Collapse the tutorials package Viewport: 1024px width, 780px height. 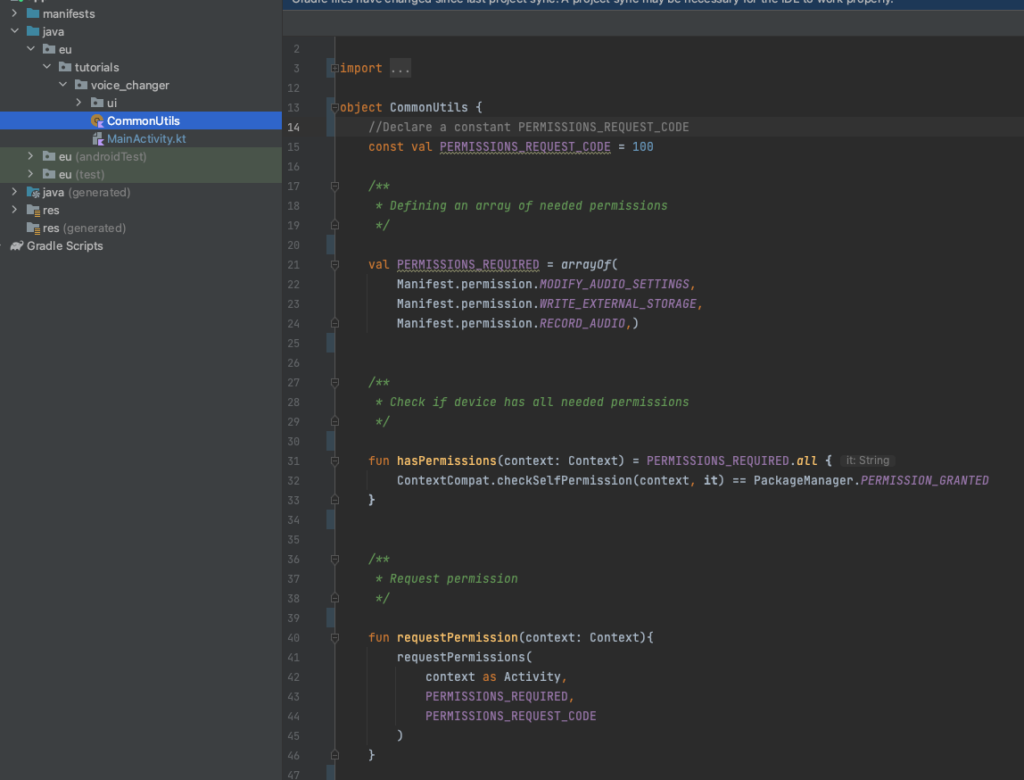(x=46, y=67)
